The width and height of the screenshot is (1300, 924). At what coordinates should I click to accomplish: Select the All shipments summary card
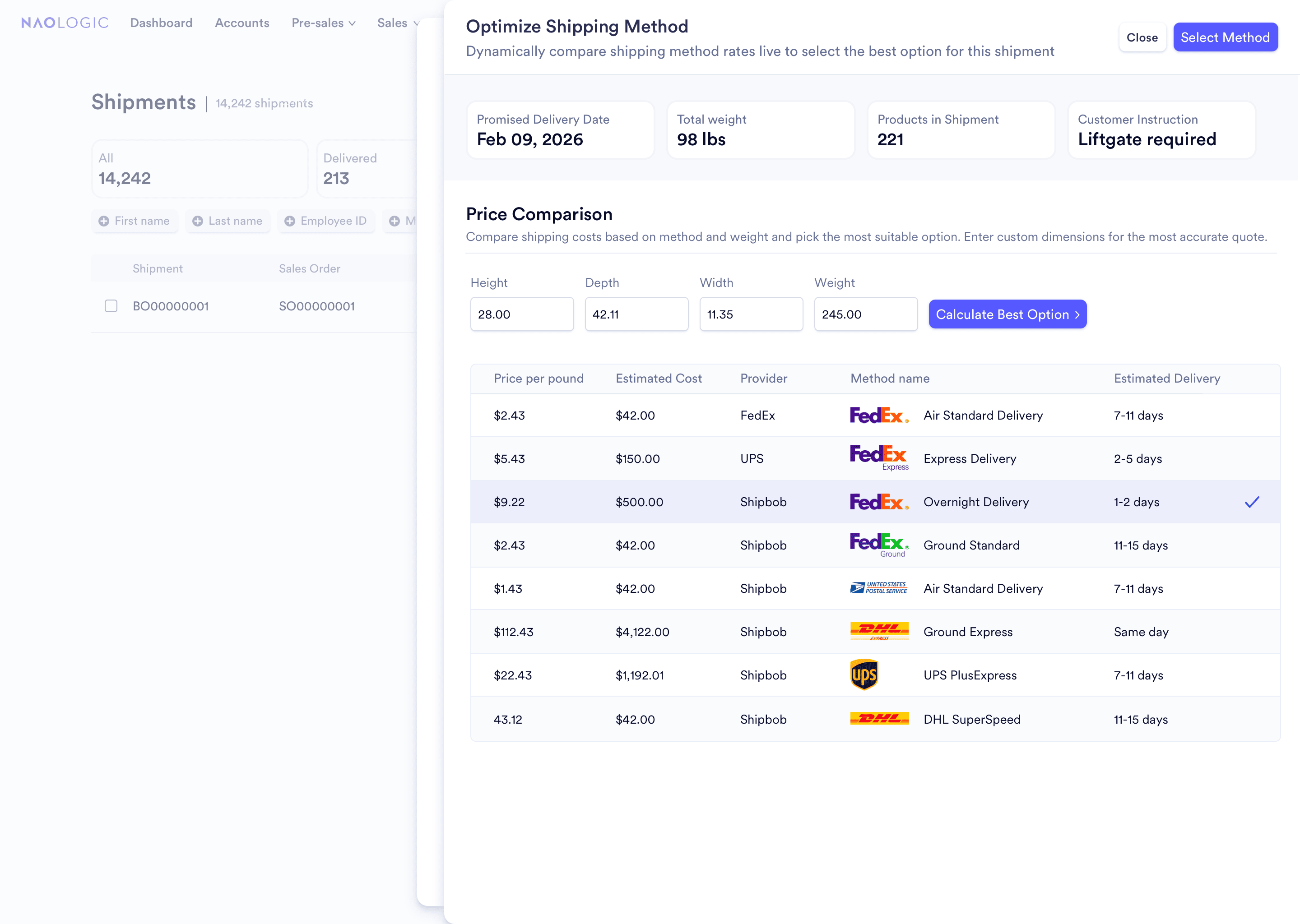[199, 169]
